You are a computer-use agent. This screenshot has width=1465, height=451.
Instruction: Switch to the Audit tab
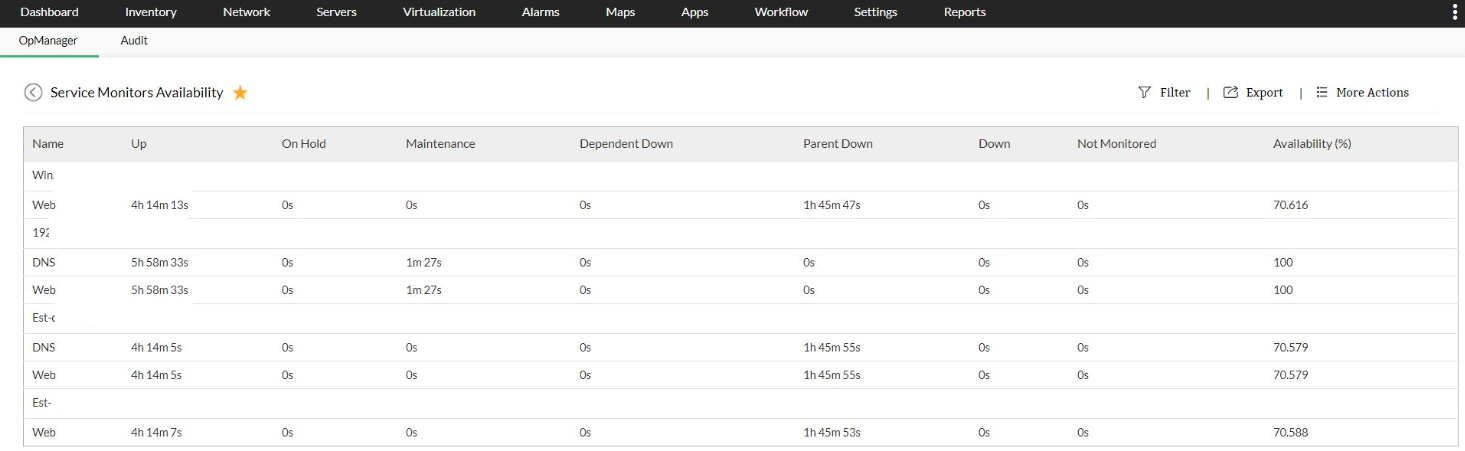(x=134, y=41)
